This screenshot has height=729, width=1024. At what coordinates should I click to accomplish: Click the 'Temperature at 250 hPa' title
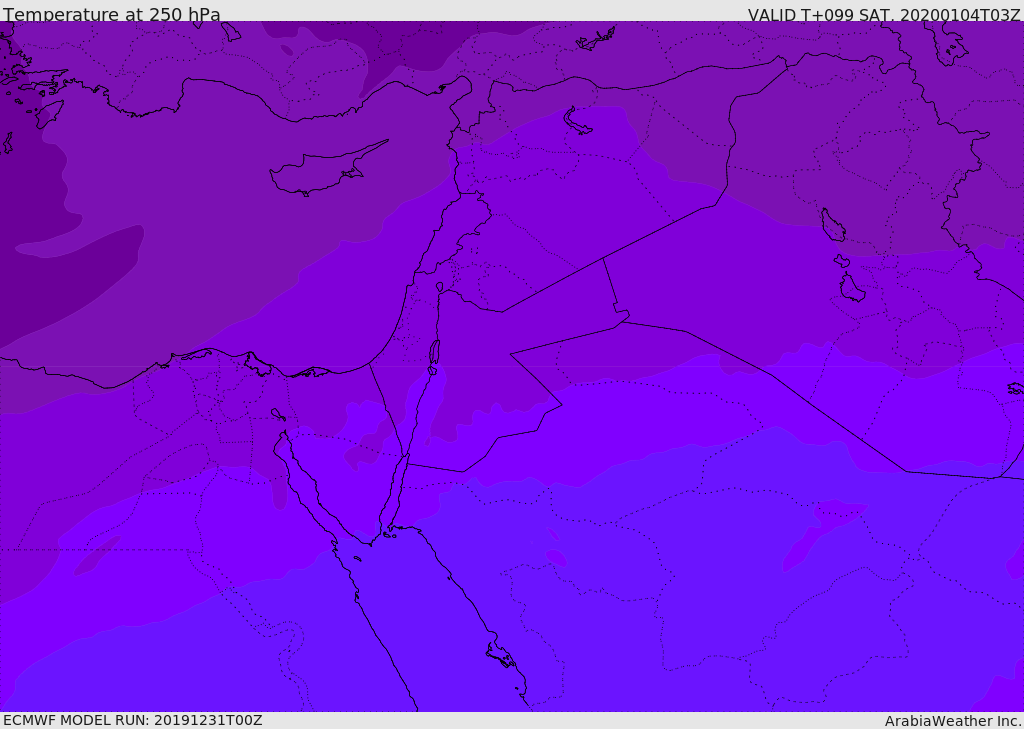(112, 14)
